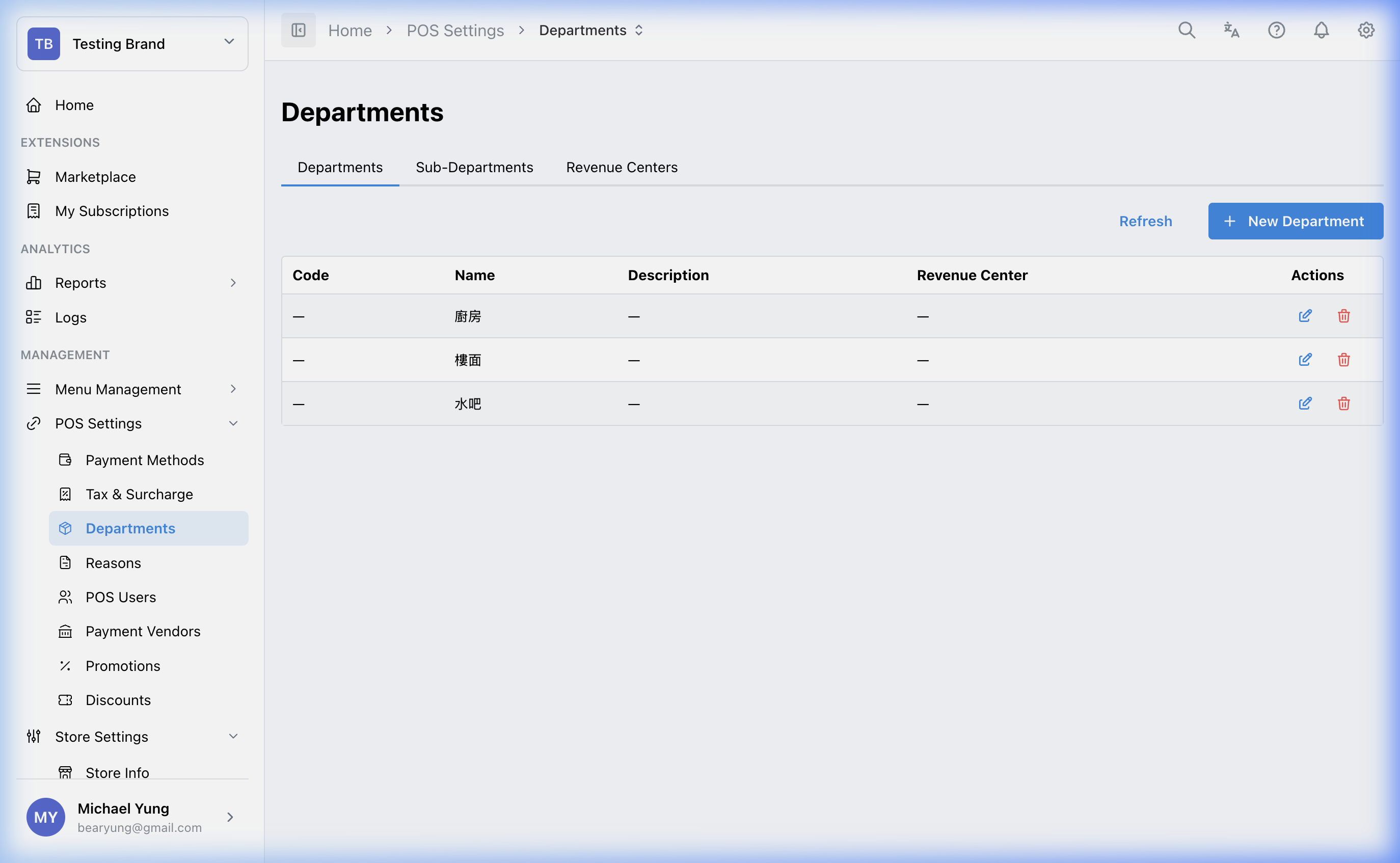Screen dimensions: 1400x863
Task: Delete the 水吧 department
Action: click(1343, 403)
